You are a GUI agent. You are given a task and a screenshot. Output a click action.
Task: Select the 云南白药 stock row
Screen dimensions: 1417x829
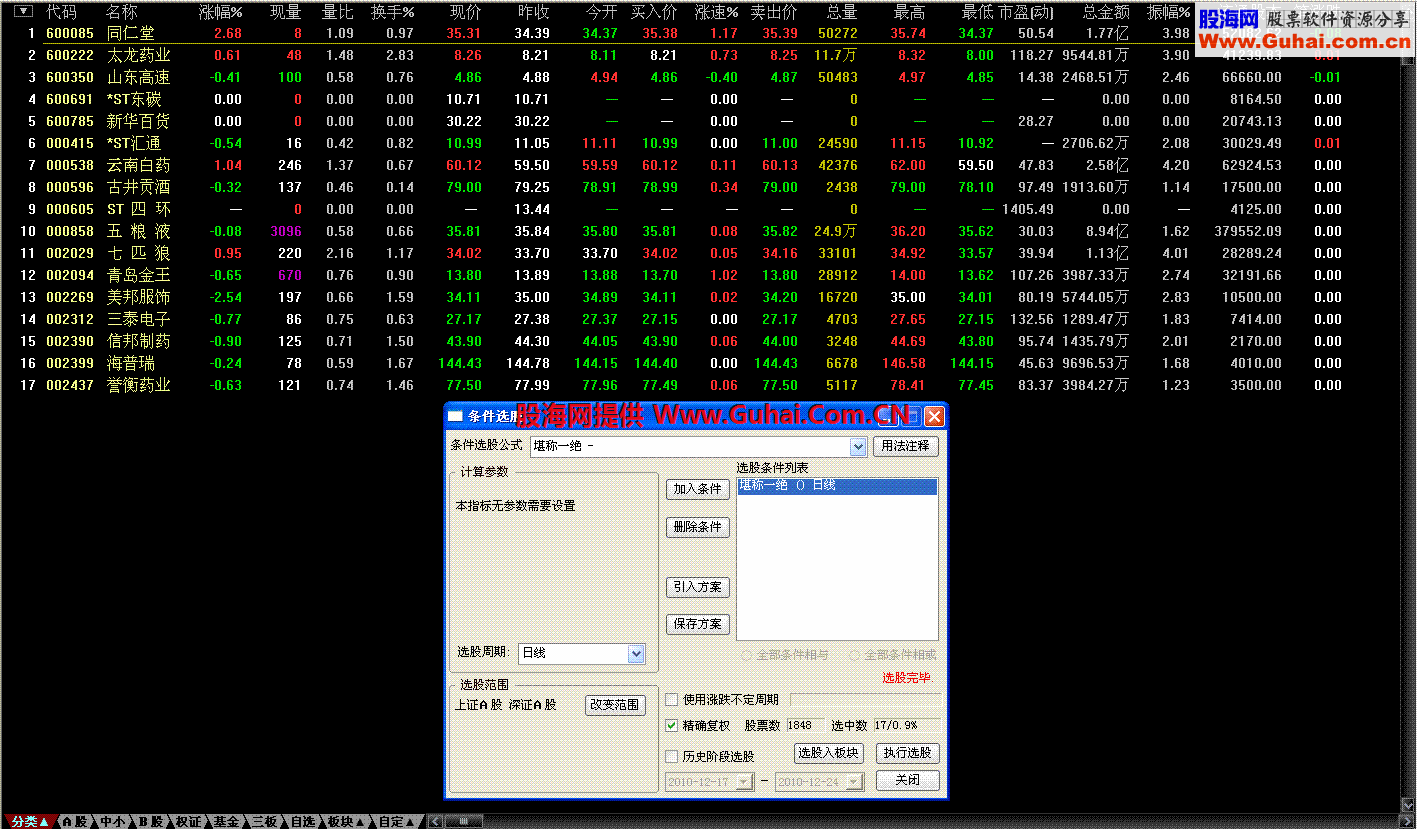click(700, 165)
